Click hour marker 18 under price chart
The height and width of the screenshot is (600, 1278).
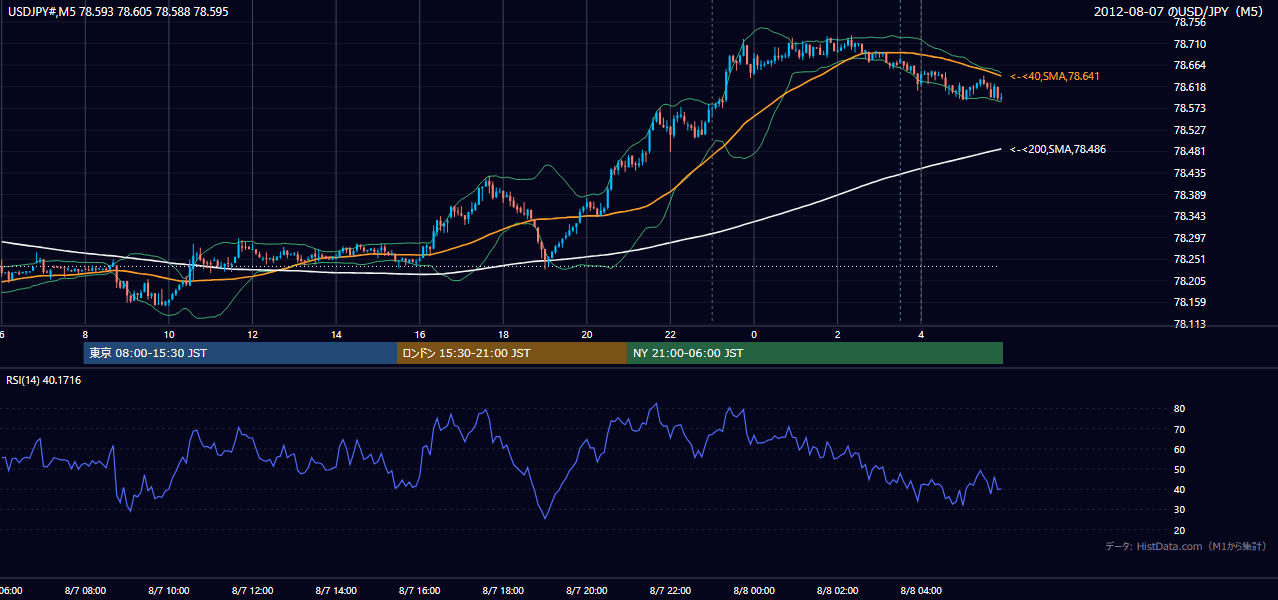[503, 334]
